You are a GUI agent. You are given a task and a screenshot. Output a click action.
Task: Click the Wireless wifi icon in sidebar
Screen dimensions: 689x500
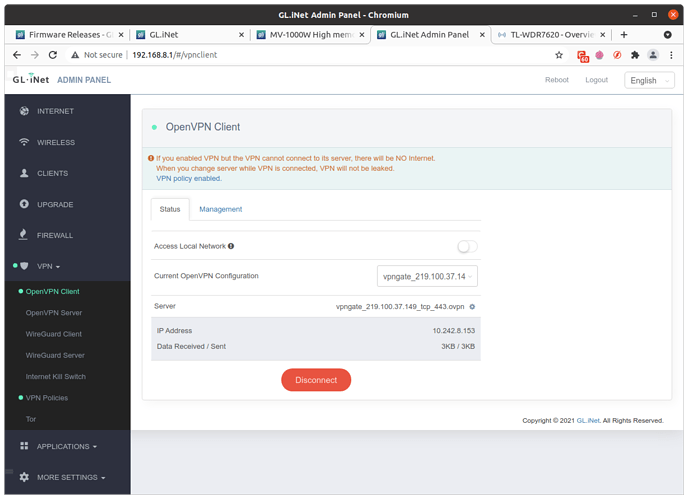click(24, 142)
